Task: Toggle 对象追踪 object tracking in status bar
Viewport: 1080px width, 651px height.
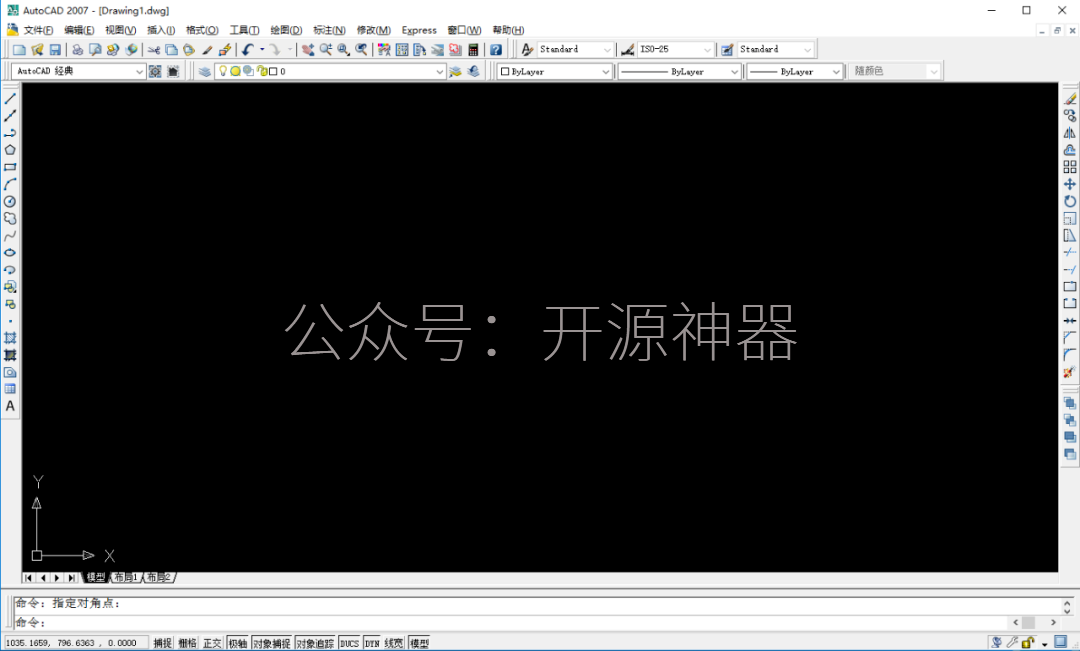Action: pyautogui.click(x=315, y=643)
